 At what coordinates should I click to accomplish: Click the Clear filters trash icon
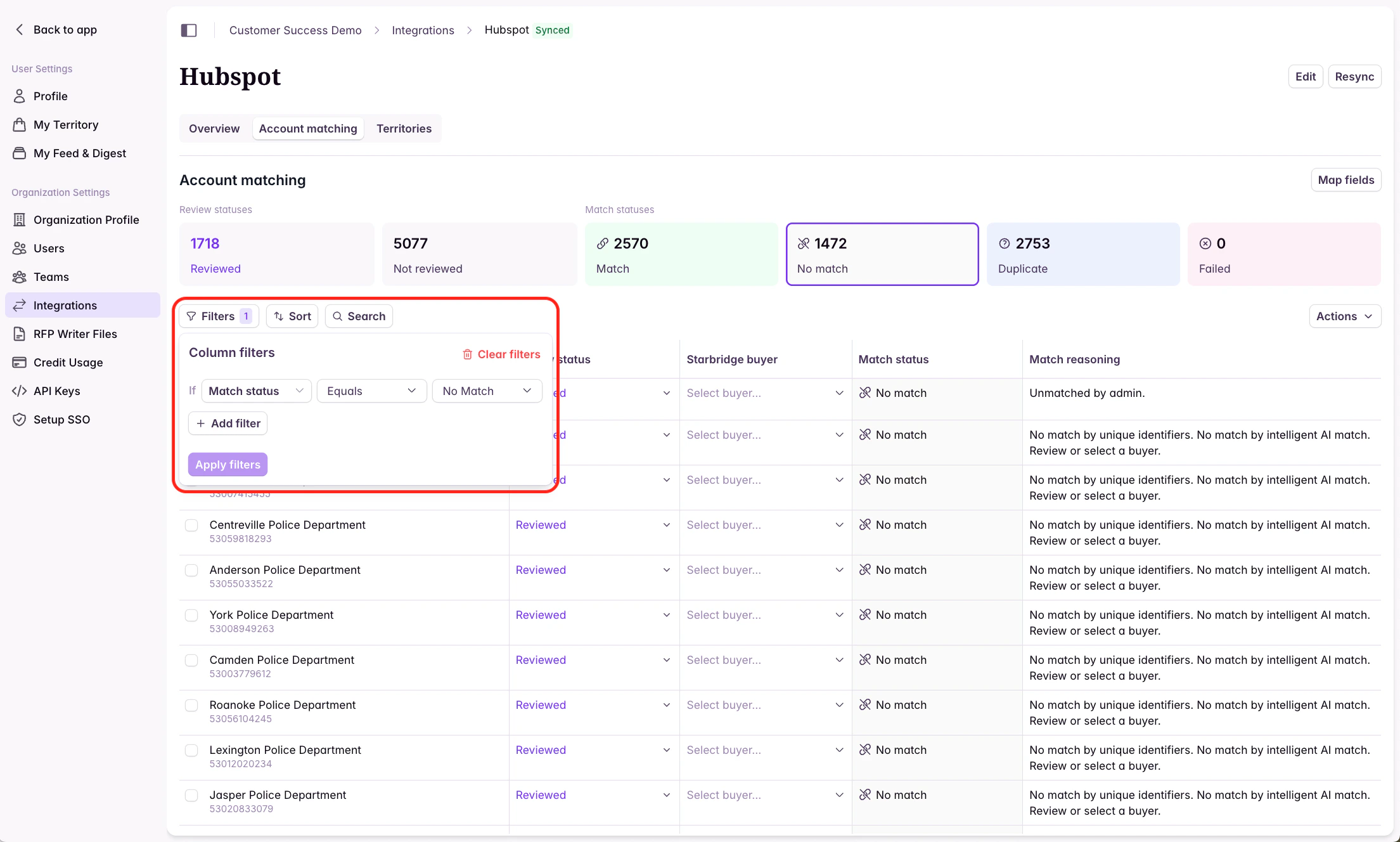coord(467,354)
